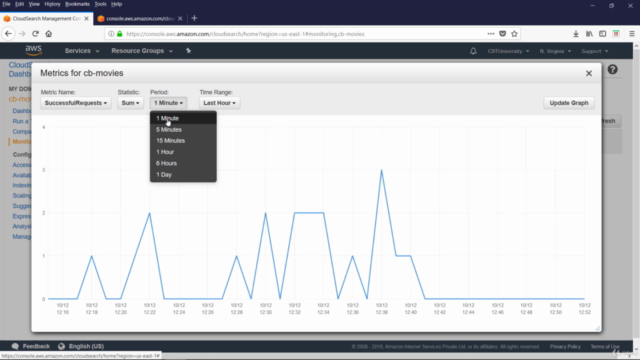The image size is (640, 360).
Task: Click the language globe icon
Action: (61, 346)
